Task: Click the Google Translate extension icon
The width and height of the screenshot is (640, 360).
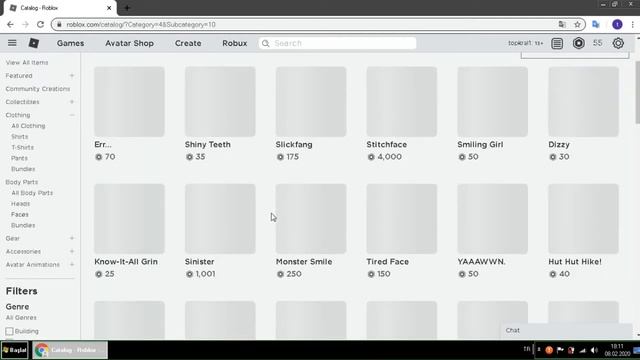Action: click(x=596, y=24)
